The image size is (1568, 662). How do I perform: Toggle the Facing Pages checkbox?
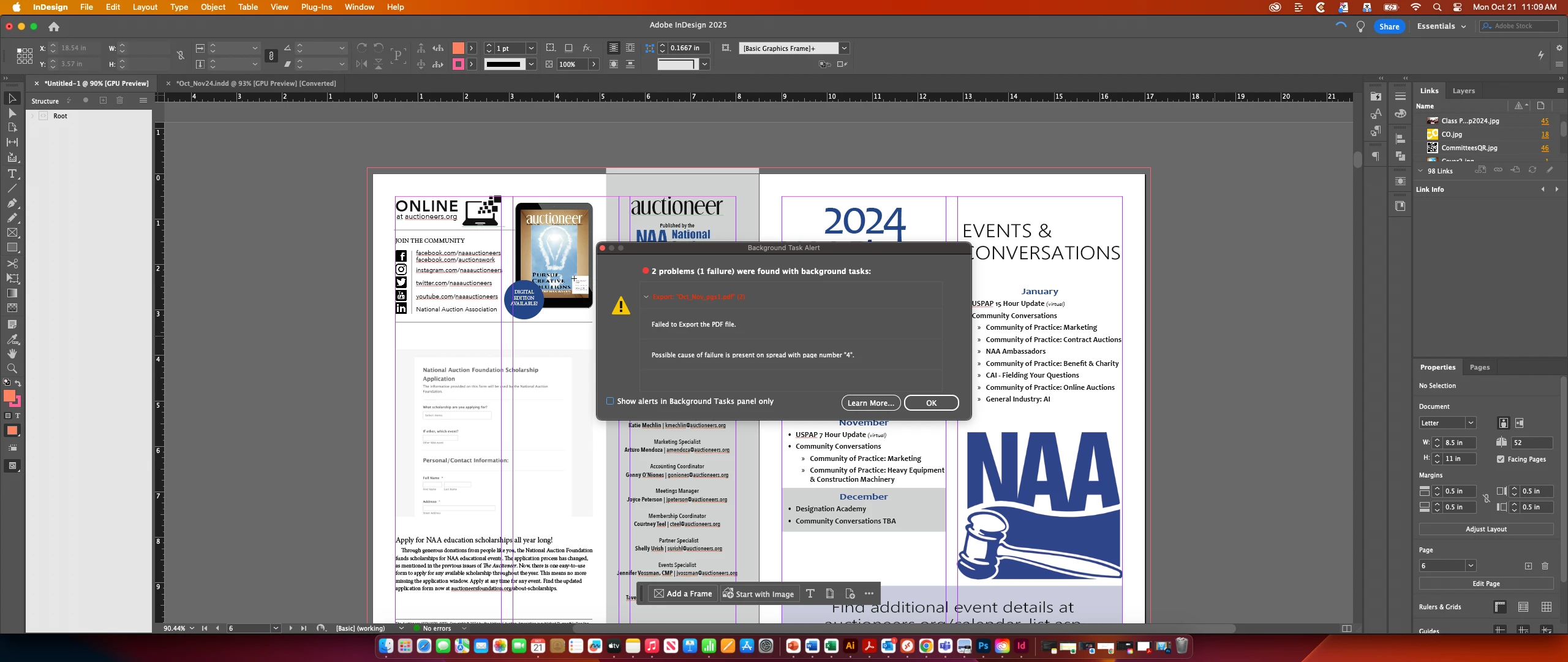pos(1501,458)
